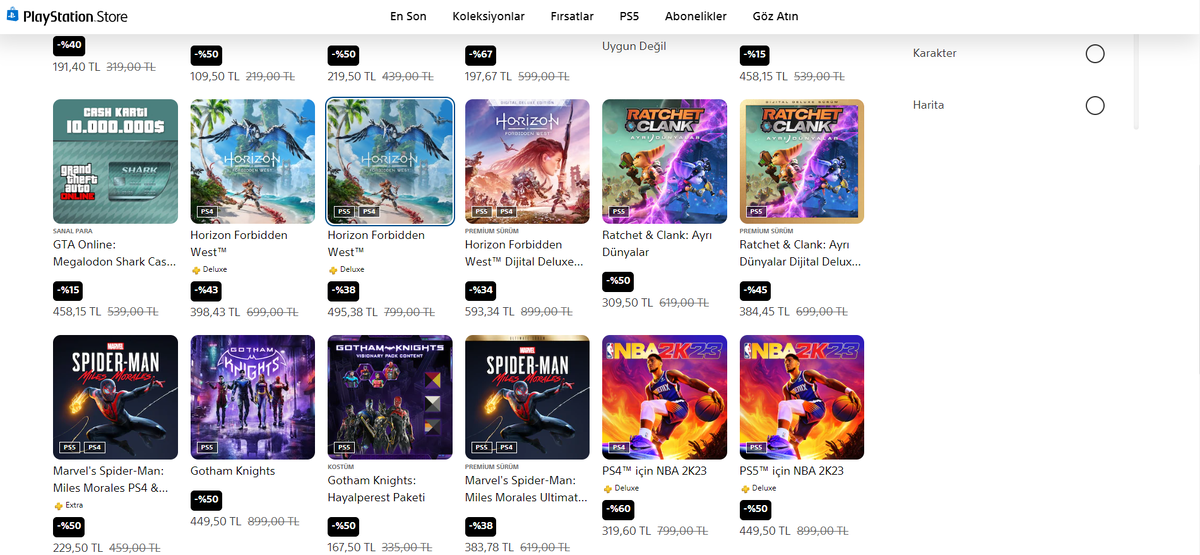The width and height of the screenshot is (1200, 555).
Task: Open Gotham Knights: Hayalperest Paketi cover image
Action: click(x=390, y=397)
